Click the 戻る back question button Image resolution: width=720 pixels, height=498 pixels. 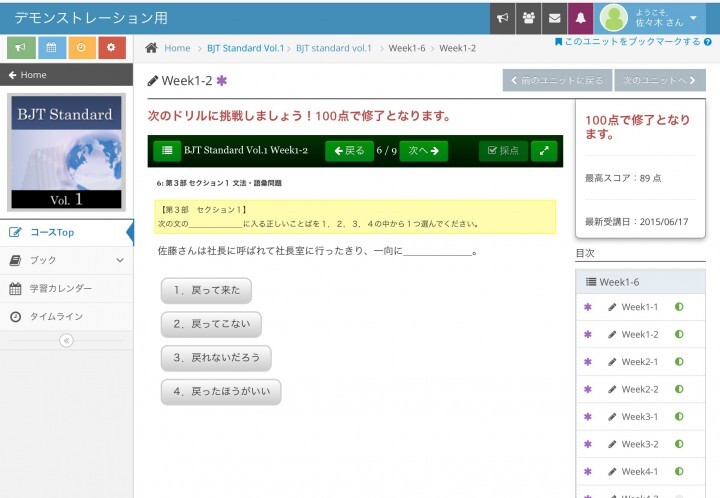point(349,151)
